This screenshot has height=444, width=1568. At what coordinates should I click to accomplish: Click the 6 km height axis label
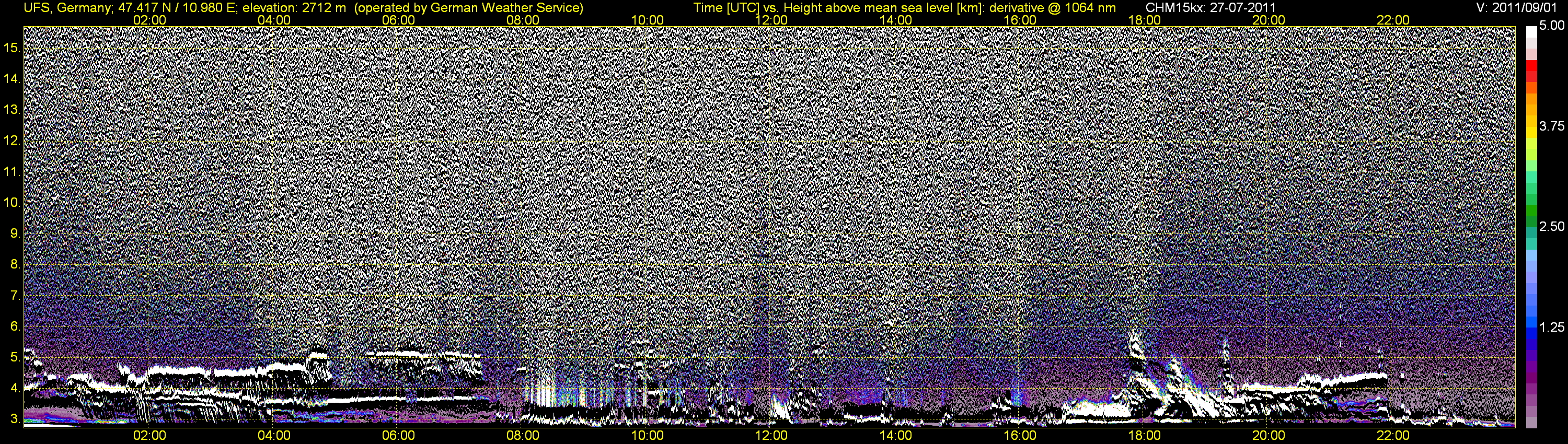[x=16, y=326]
